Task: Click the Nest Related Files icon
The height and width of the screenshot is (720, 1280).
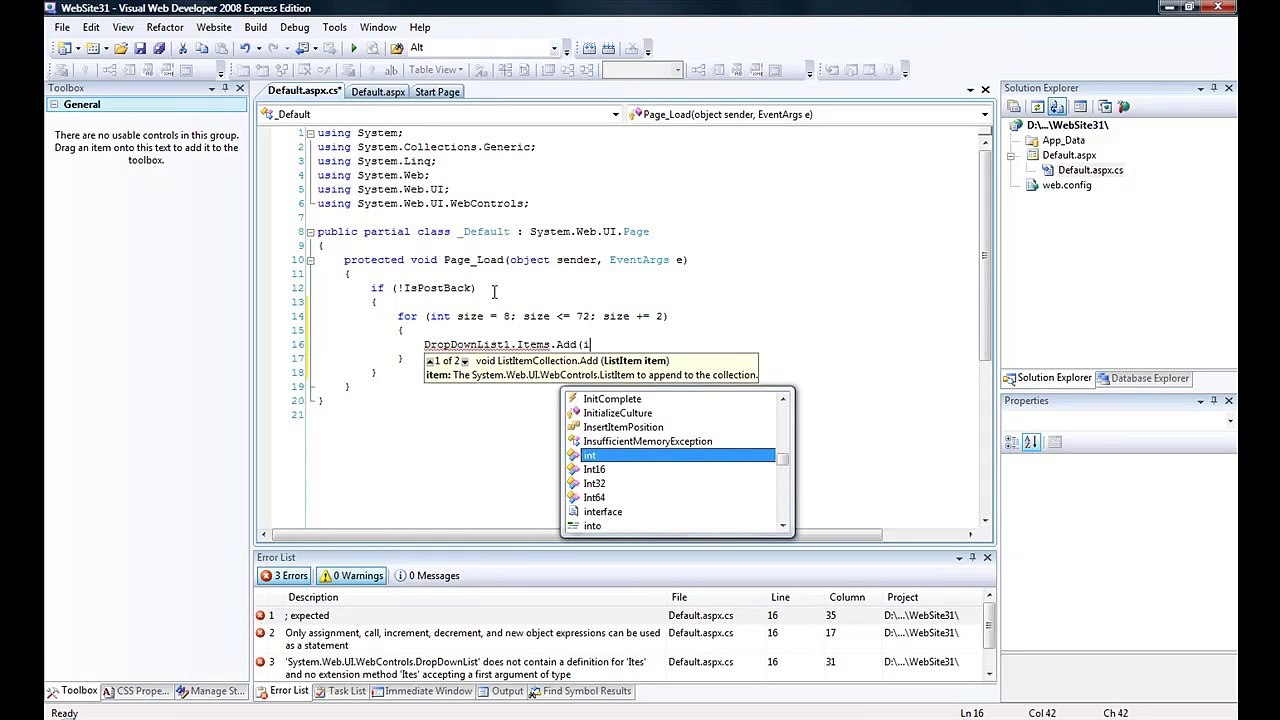Action: pyautogui.click(x=1056, y=106)
